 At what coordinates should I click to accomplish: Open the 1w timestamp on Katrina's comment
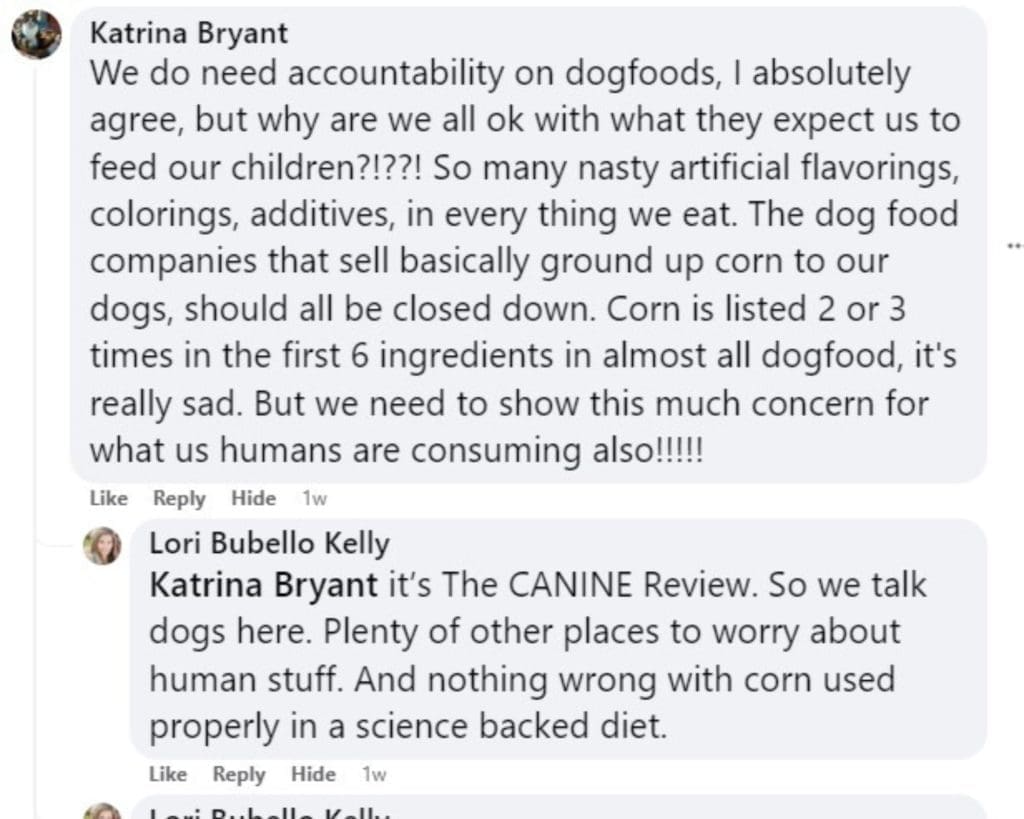tap(315, 499)
